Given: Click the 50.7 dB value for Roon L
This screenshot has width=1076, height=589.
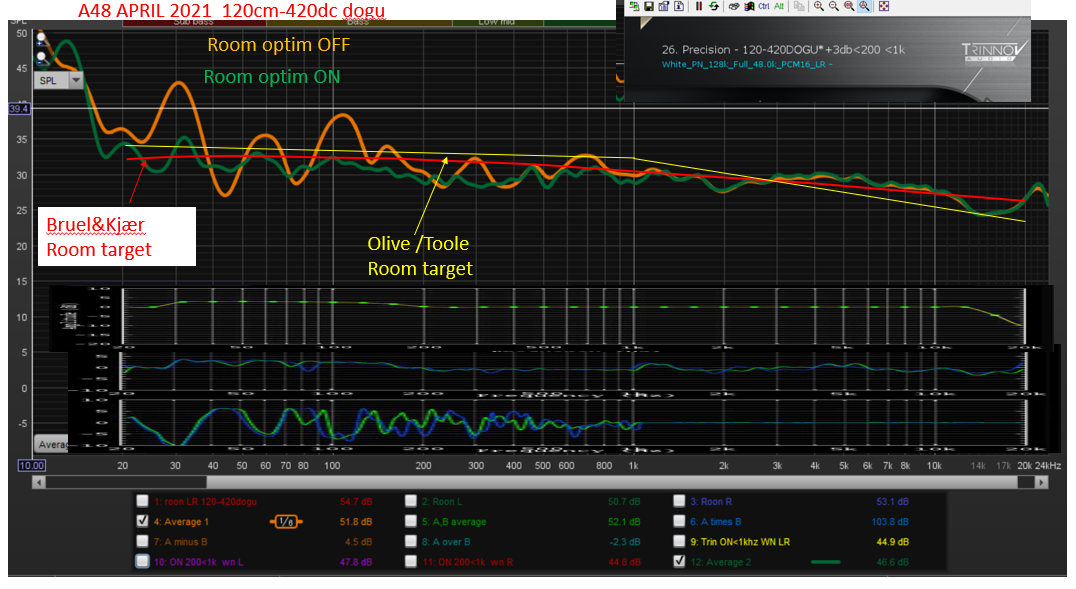Looking at the screenshot, I should click(624, 502).
